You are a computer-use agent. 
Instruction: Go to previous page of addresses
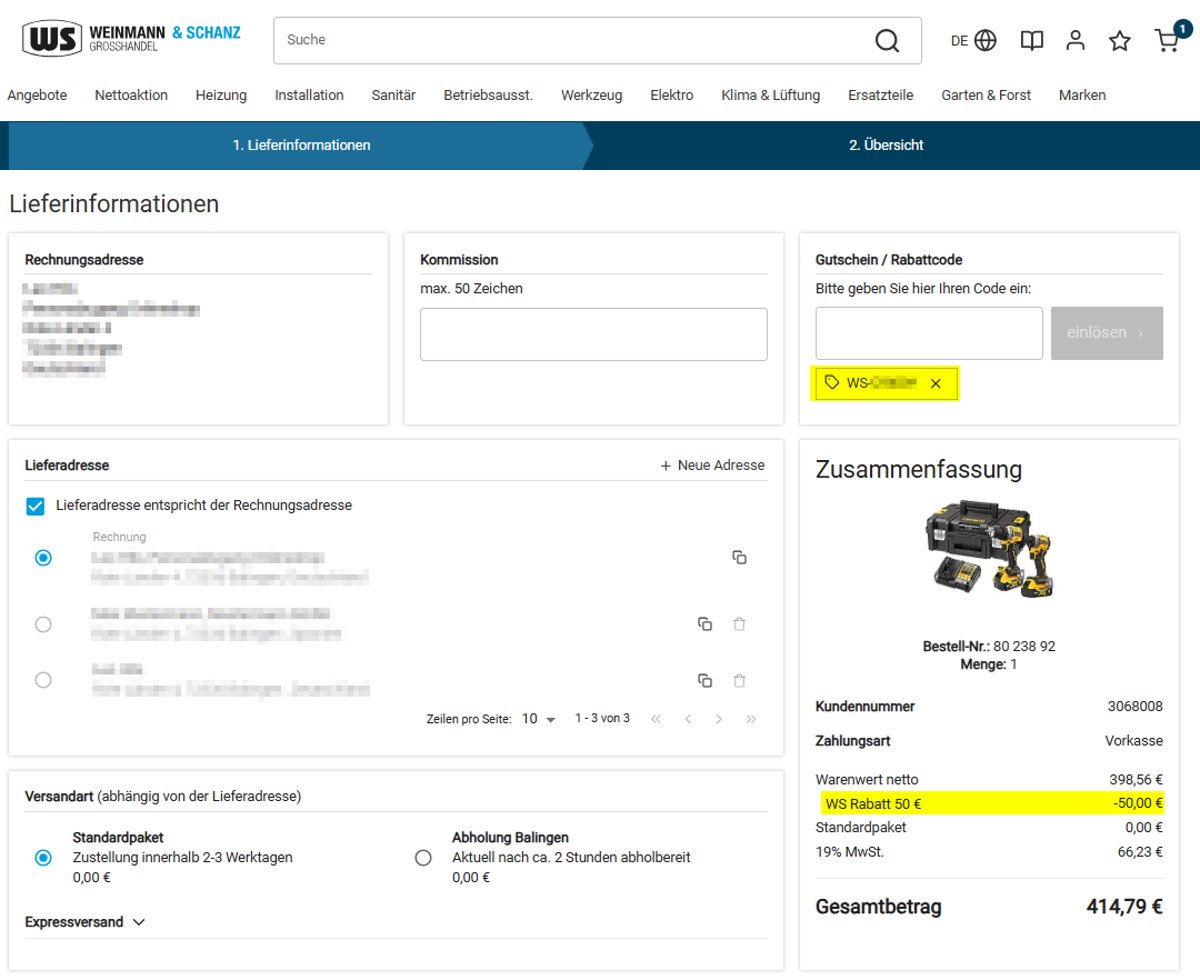click(688, 719)
